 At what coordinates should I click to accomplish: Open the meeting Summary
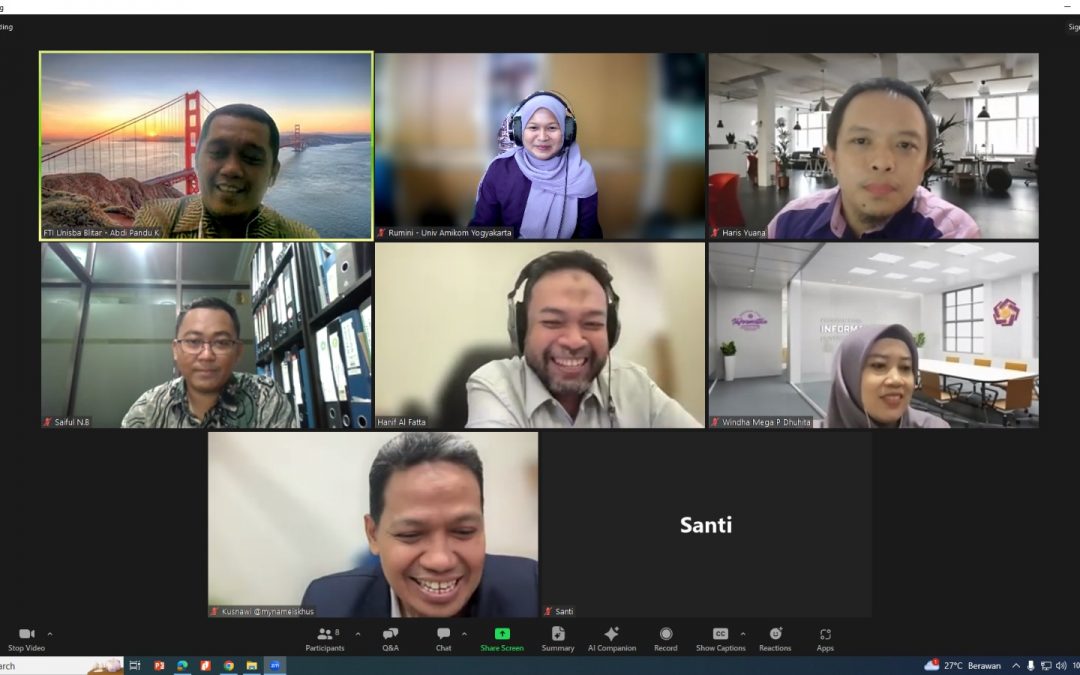coord(558,636)
